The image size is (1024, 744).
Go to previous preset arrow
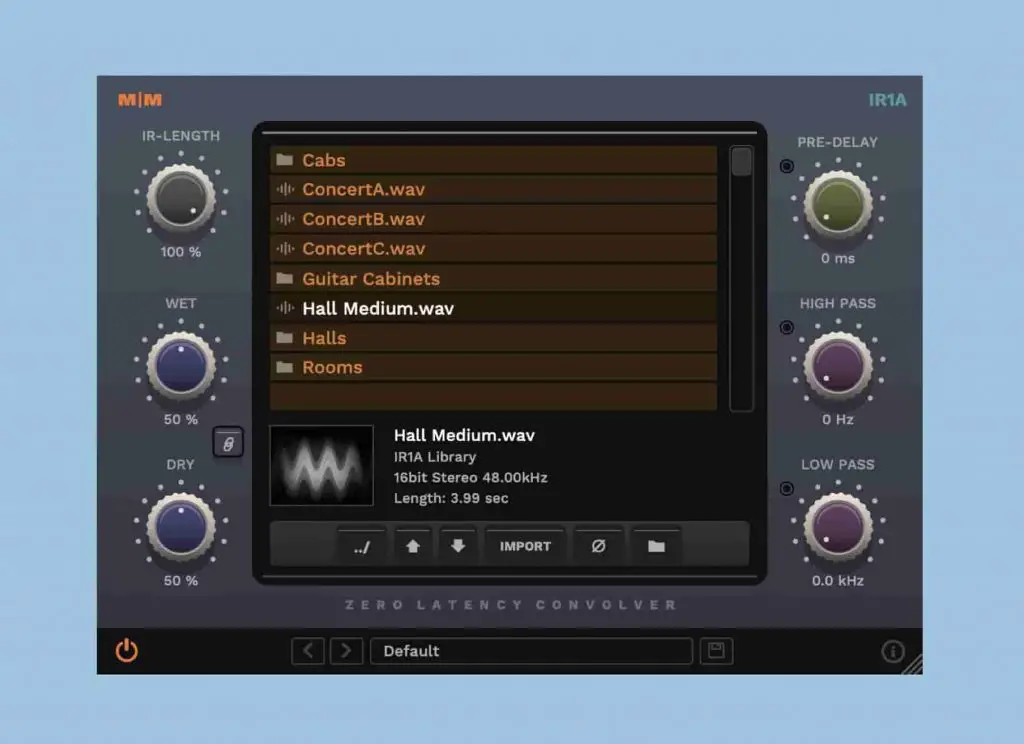(308, 651)
